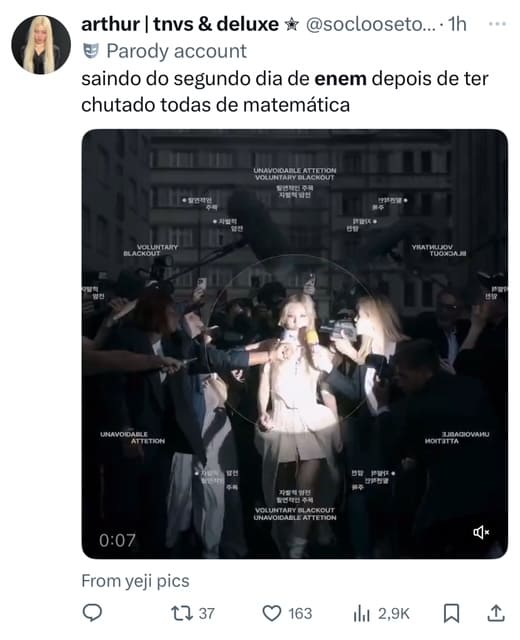Image resolution: width=520 pixels, height=640 pixels.
Task: Retweet the post via arrows icon
Action: pyautogui.click(x=182, y=613)
